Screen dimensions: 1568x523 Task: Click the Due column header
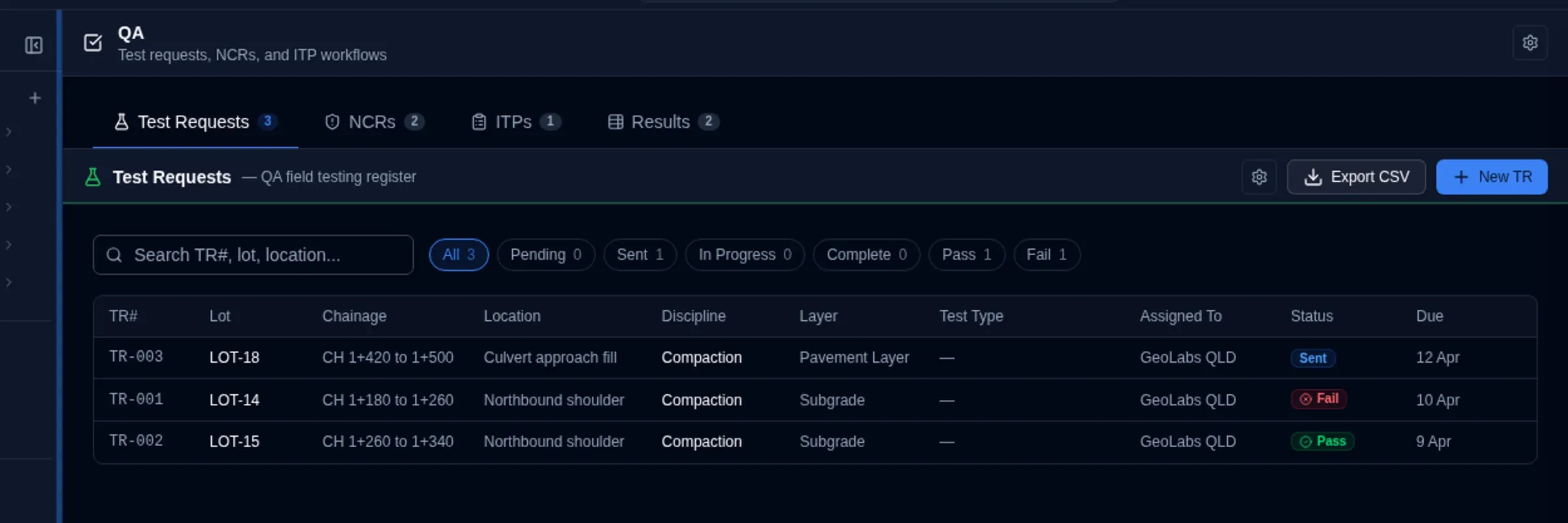point(1429,316)
